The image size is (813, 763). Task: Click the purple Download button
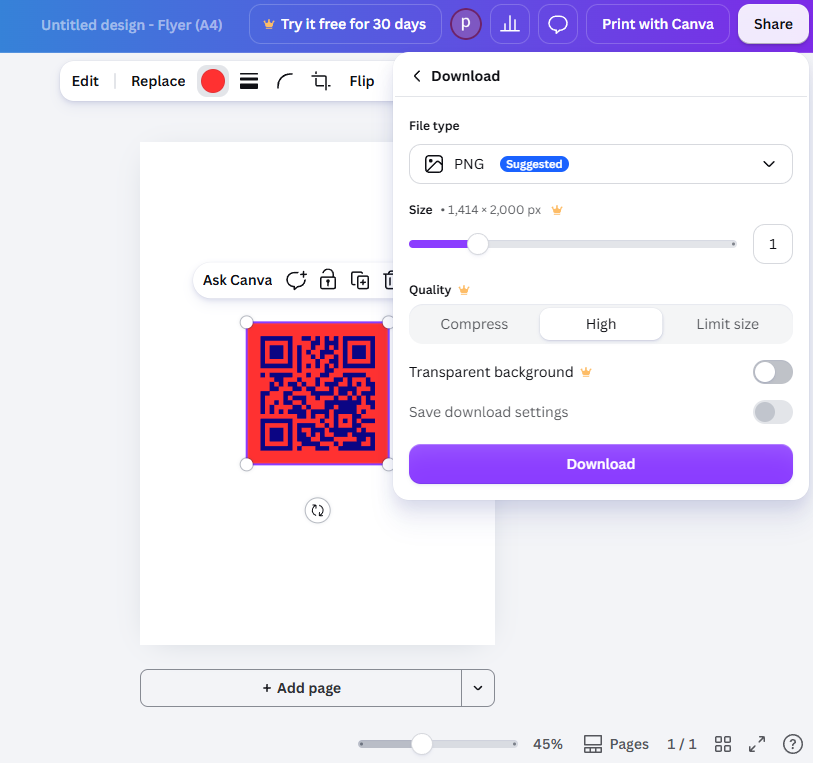[x=600, y=464]
